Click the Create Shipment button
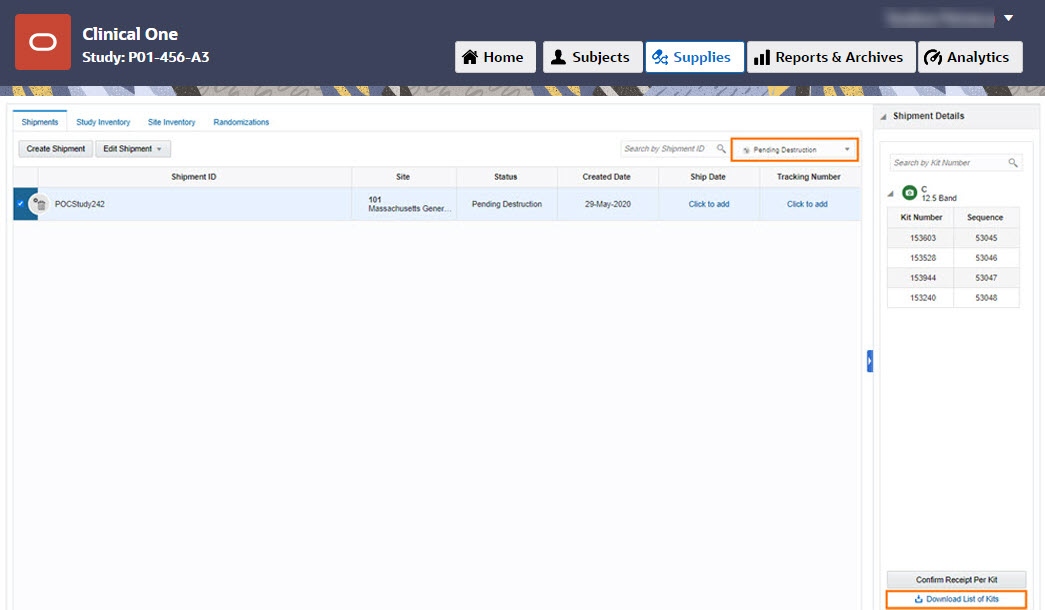 pos(56,149)
